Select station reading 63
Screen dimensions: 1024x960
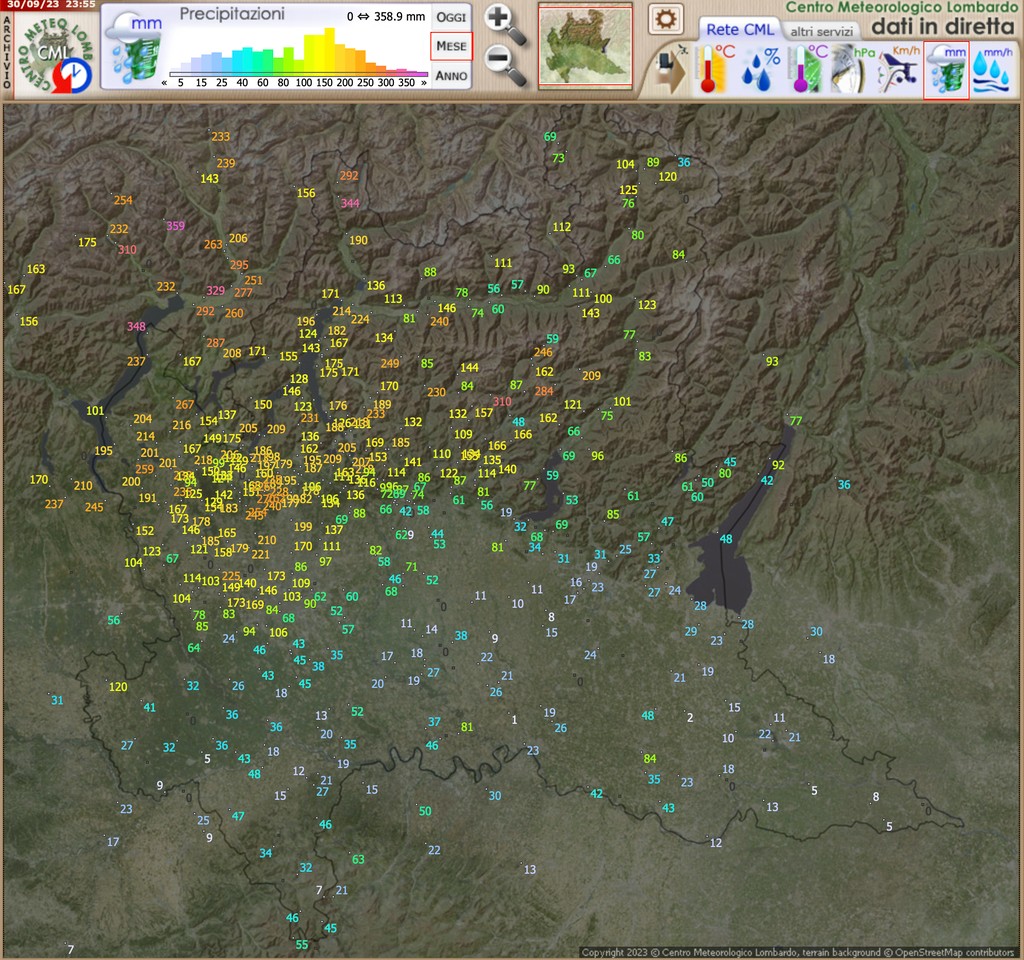[x=359, y=859]
